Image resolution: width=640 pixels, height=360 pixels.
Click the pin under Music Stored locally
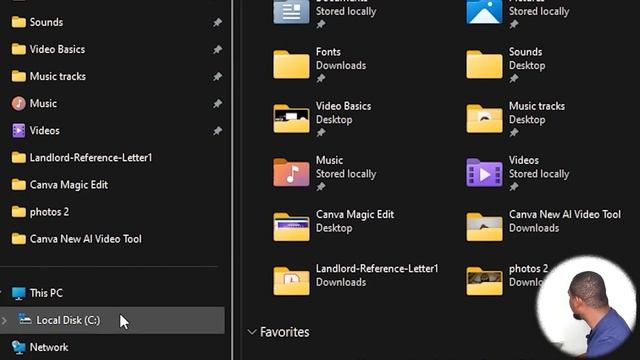coord(321,187)
